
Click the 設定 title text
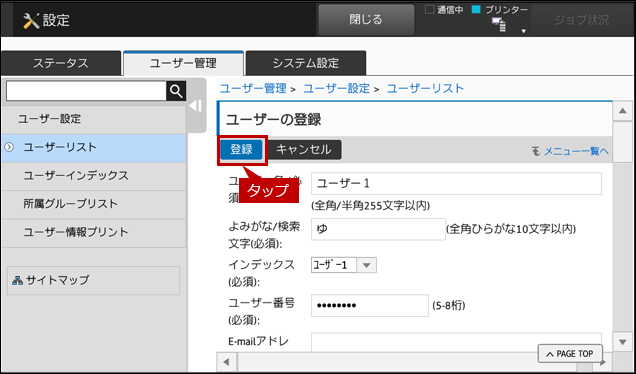(x=56, y=20)
